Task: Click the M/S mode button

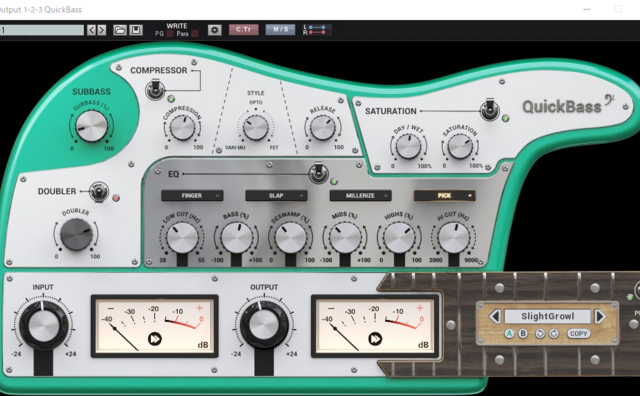Action: 280,29
